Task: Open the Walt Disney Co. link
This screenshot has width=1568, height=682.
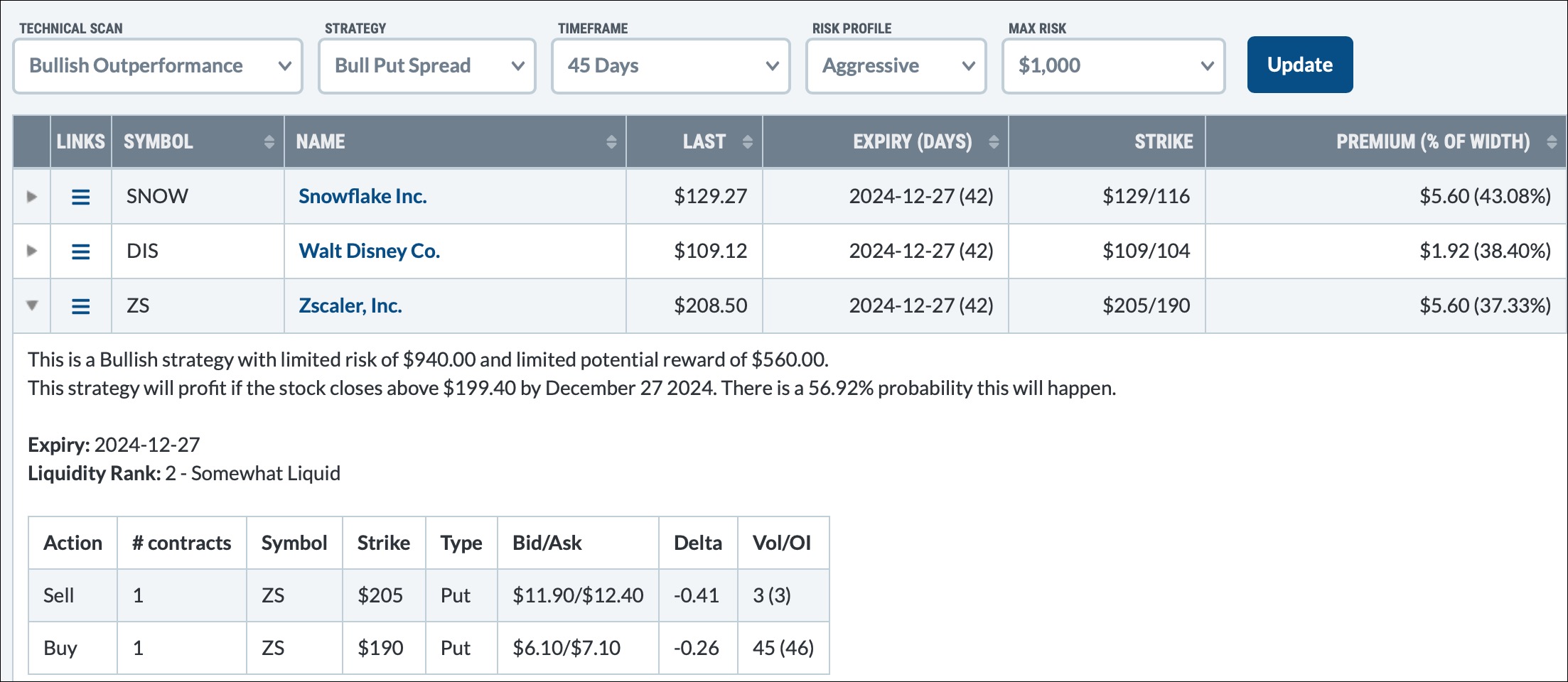Action: coord(369,251)
